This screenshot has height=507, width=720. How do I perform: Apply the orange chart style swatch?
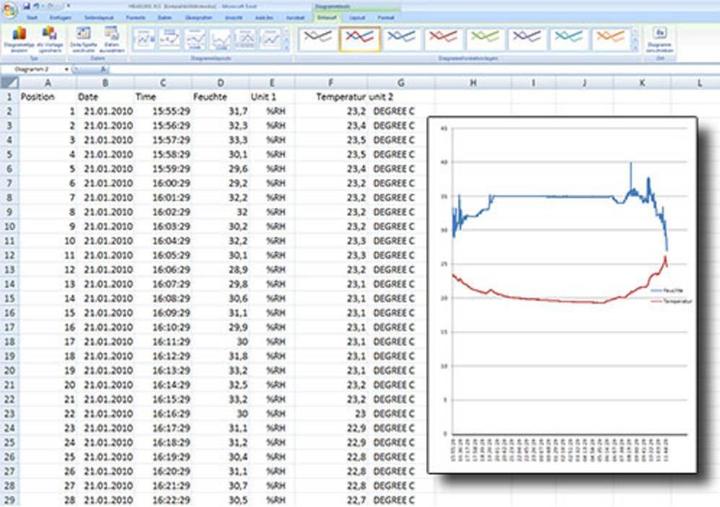tap(611, 38)
